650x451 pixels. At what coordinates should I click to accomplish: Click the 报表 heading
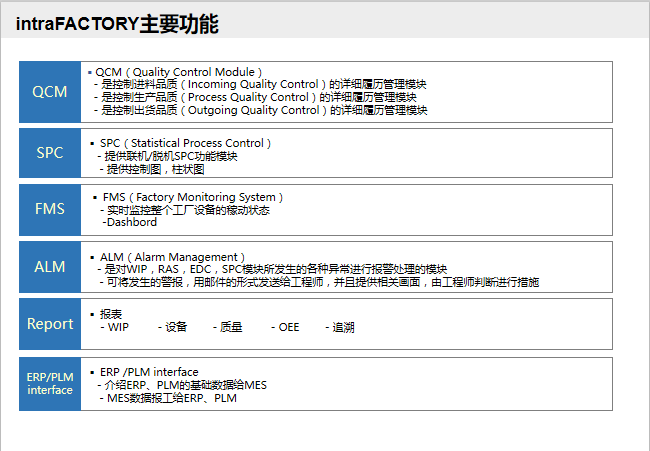tap(111, 314)
